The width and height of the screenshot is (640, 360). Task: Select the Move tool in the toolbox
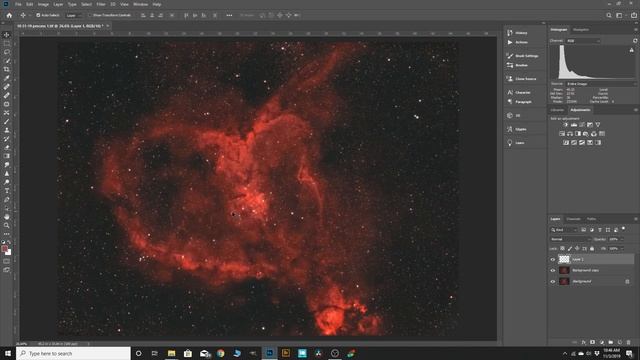[x=7, y=35]
